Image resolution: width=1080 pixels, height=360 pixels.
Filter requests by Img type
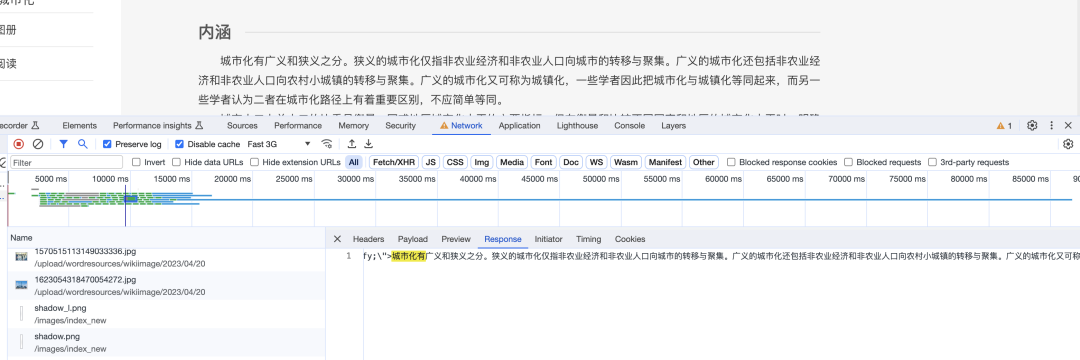(481, 162)
